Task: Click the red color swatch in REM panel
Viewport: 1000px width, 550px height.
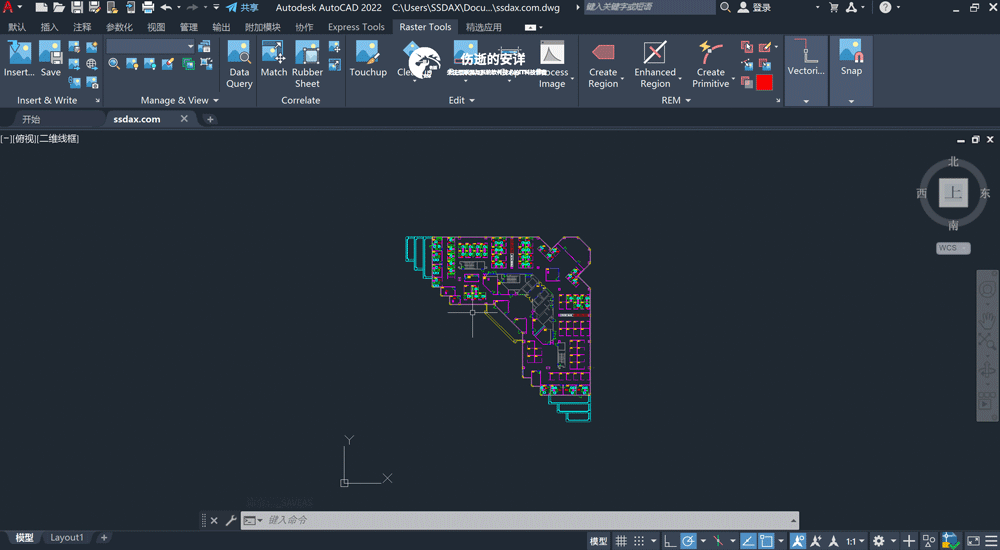Action: click(764, 82)
